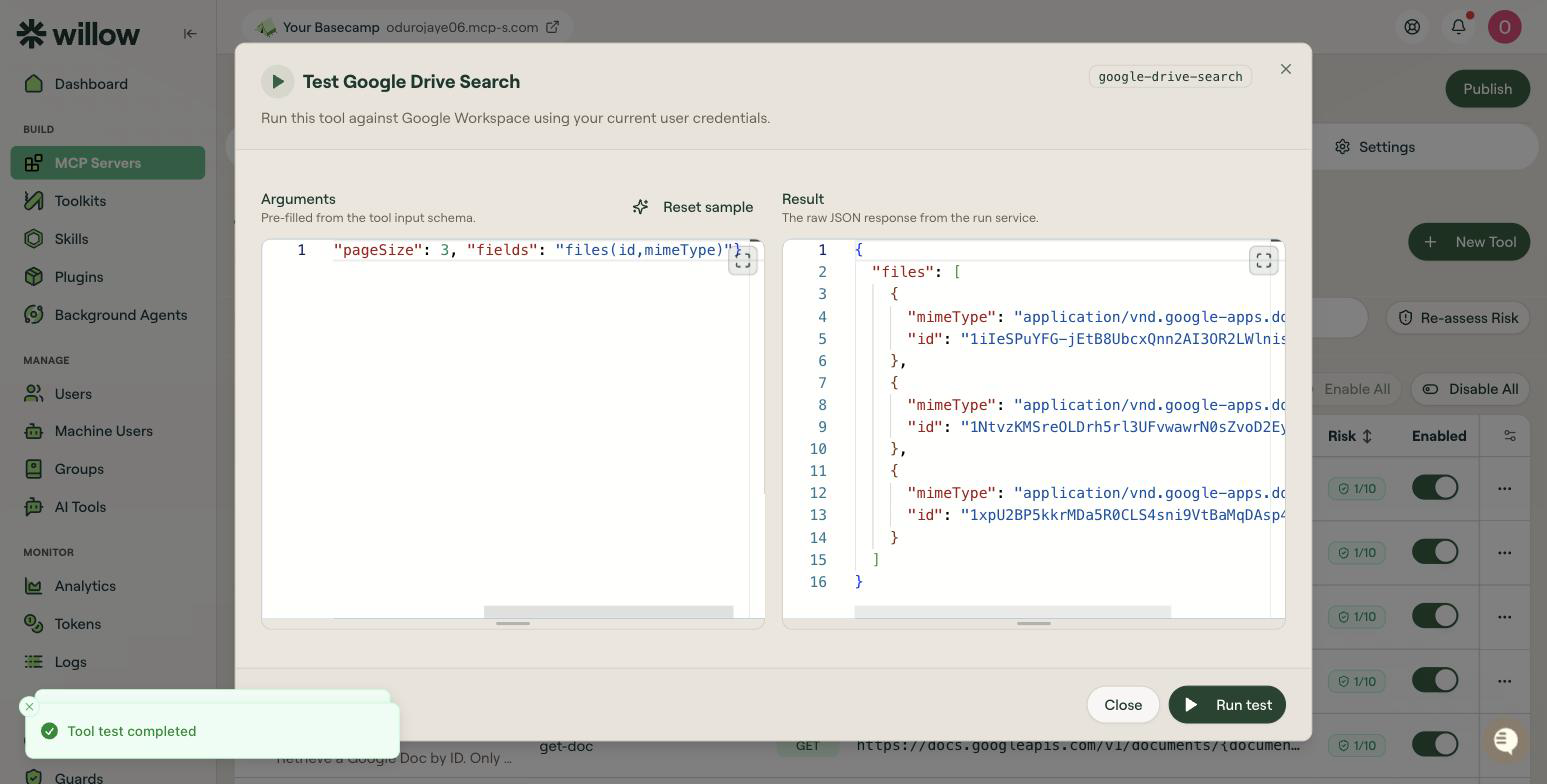This screenshot has width=1547, height=784.
Task: Expand the Arguments editor to fullscreen
Action: point(743,261)
